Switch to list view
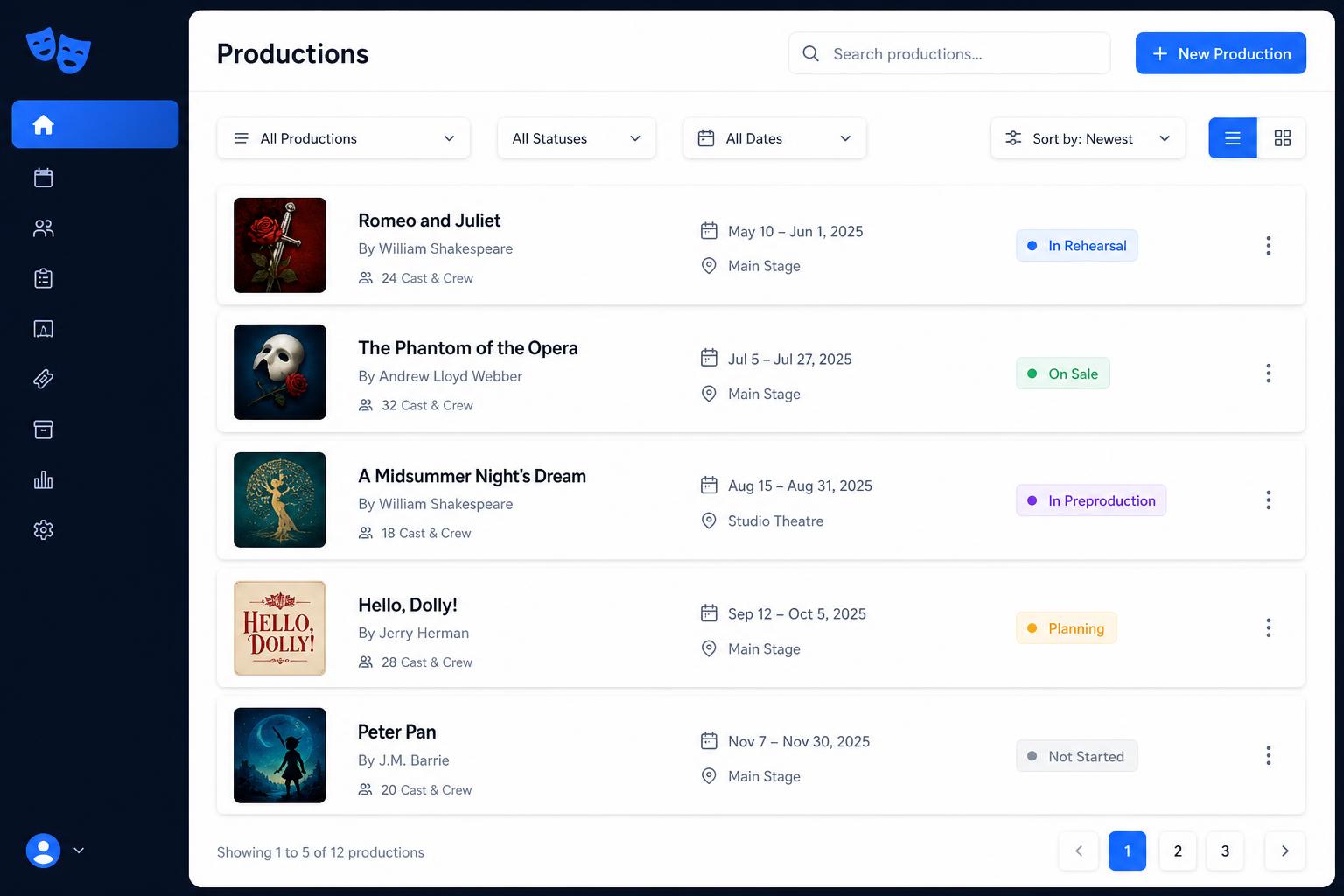The width and height of the screenshot is (1344, 896). (x=1233, y=138)
